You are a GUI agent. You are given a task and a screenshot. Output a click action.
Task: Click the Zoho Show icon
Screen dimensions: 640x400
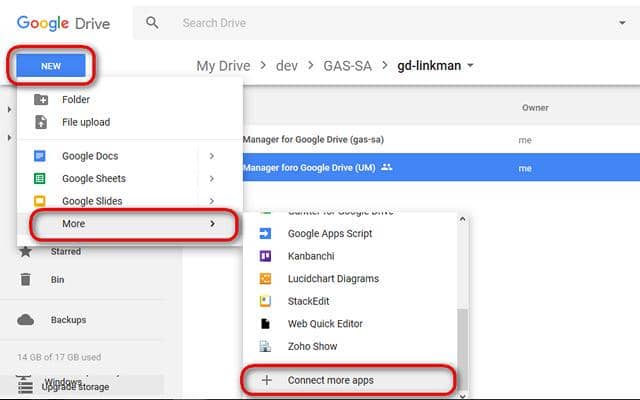265,346
